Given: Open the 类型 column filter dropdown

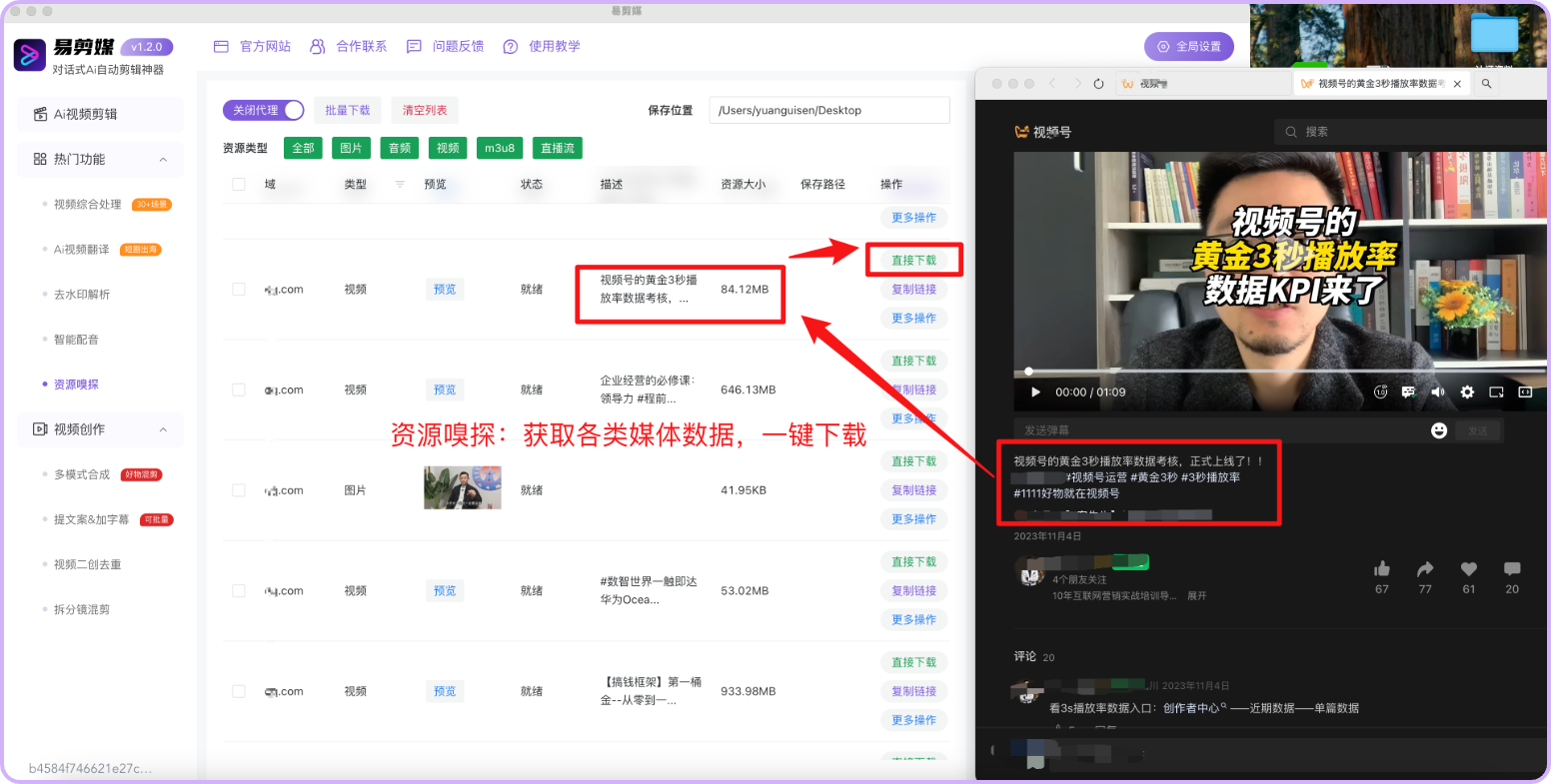Looking at the screenshot, I should (x=401, y=185).
